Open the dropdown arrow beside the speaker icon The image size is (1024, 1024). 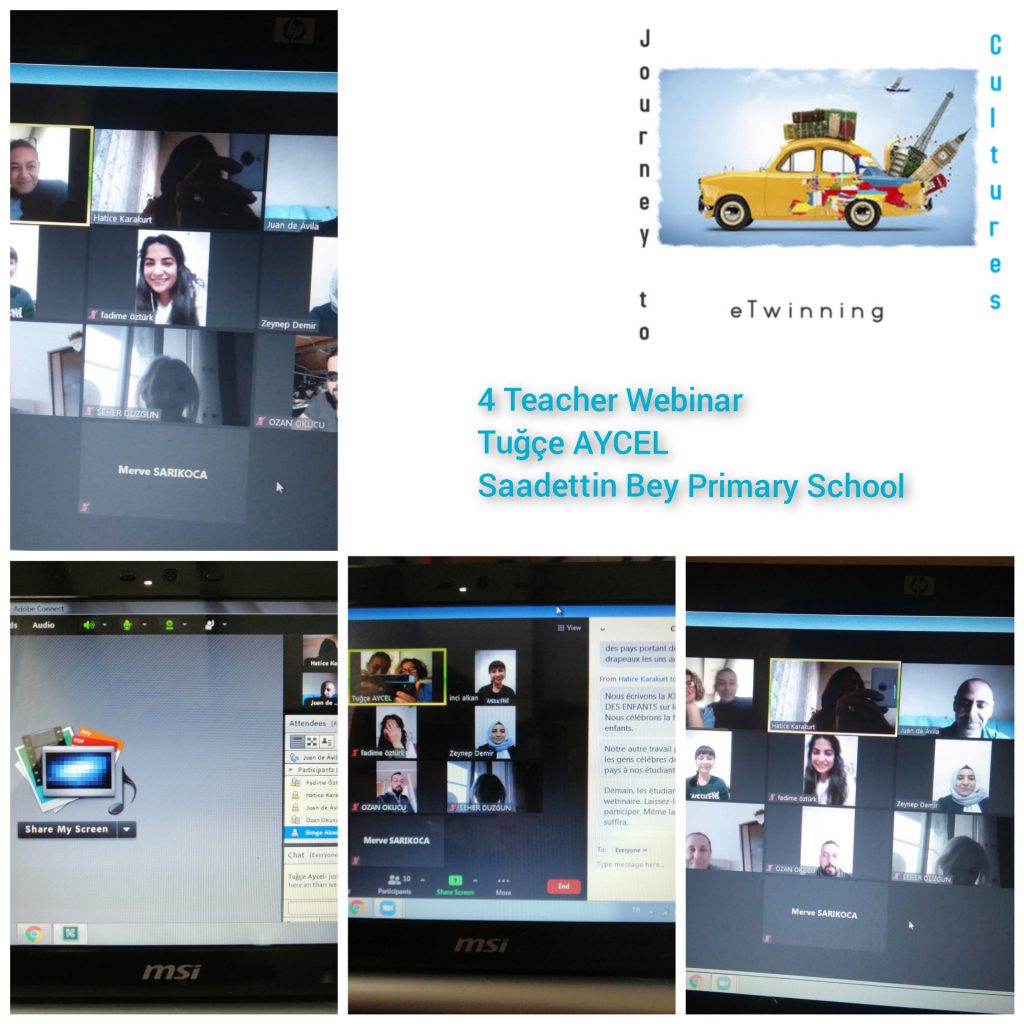(x=104, y=625)
